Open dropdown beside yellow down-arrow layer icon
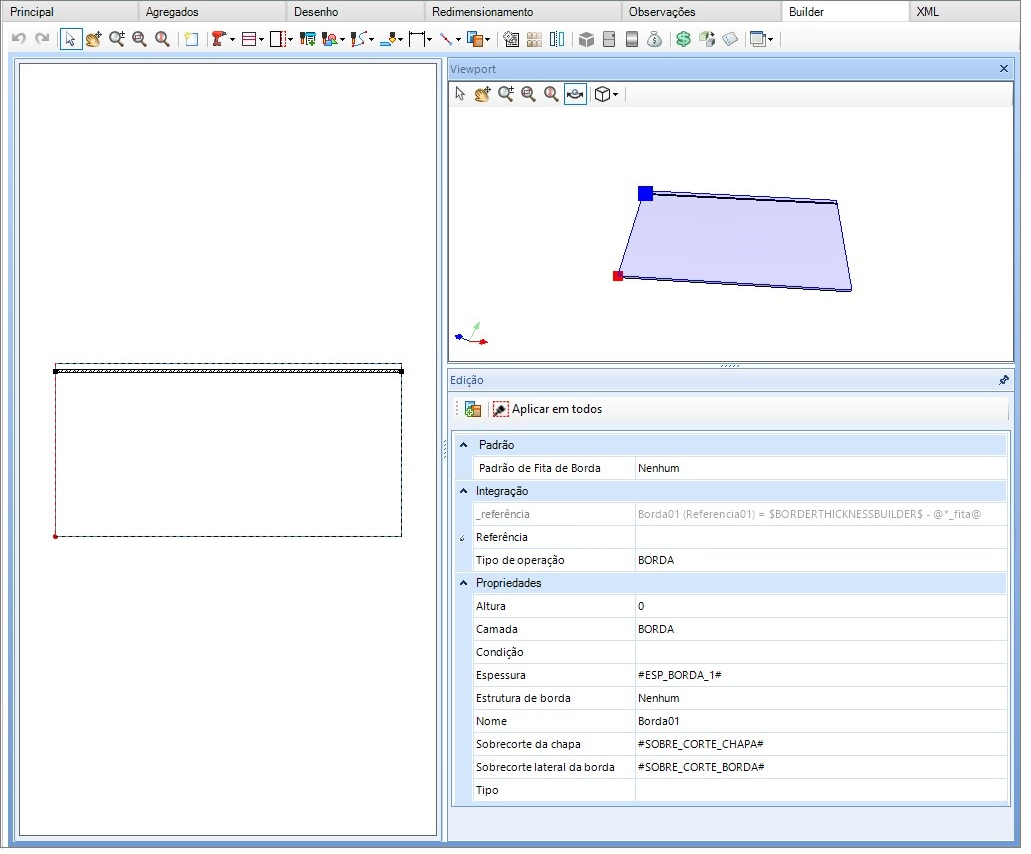The height and width of the screenshot is (854, 1031). [x=400, y=40]
